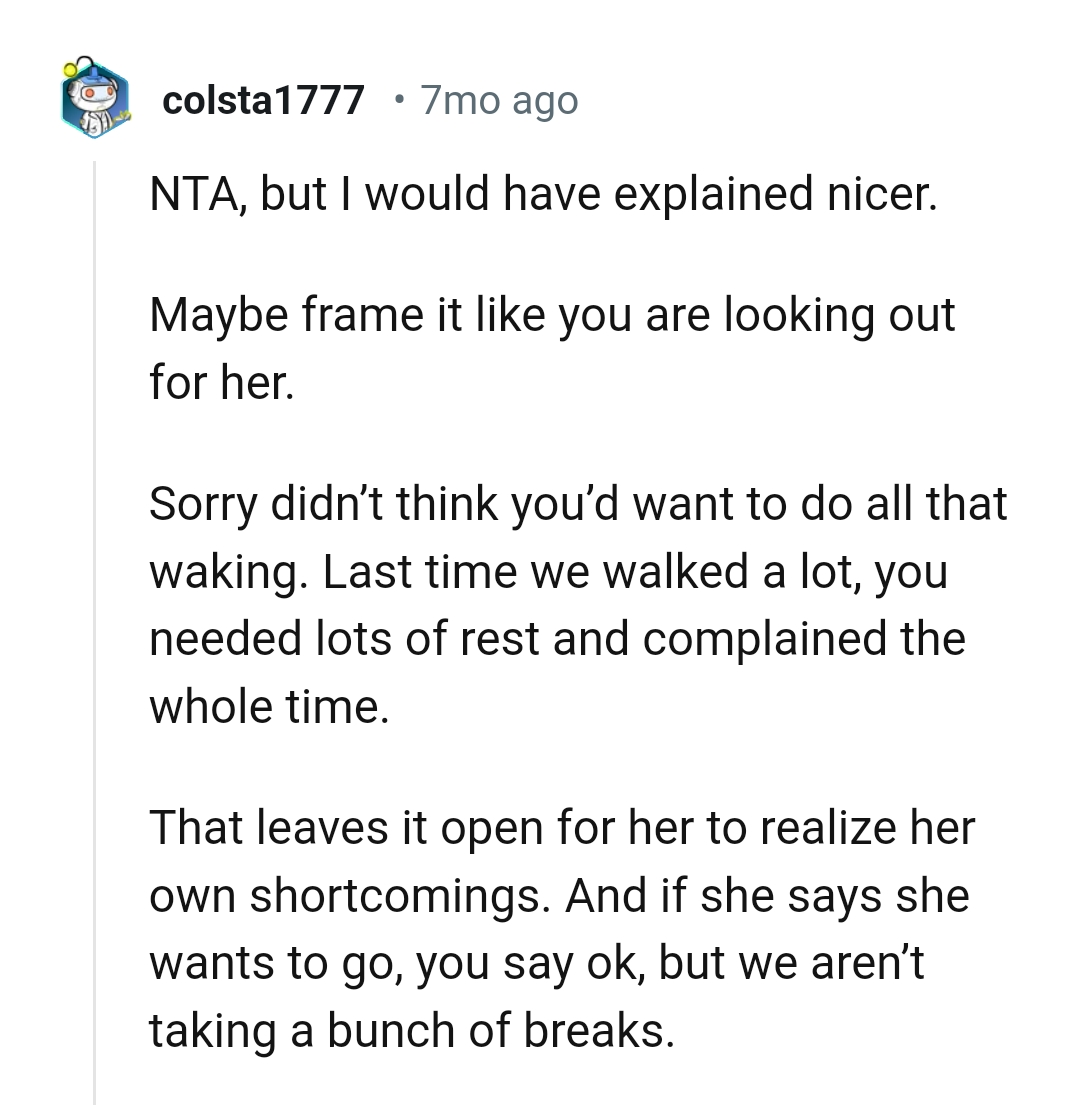Click the "for her." line of text
Image resolution: width=1080 pixels, height=1105 pixels.
coord(222,382)
